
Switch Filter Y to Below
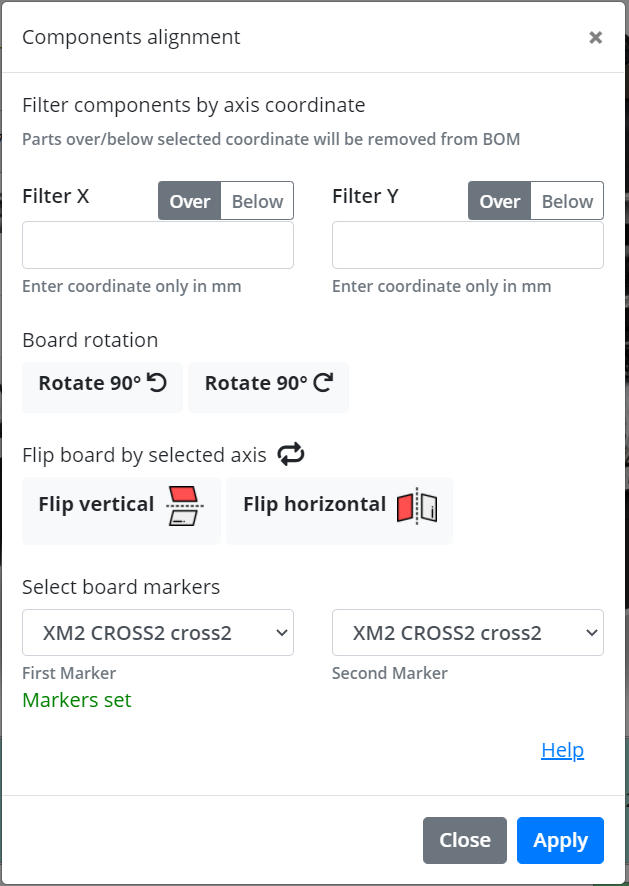pos(567,201)
